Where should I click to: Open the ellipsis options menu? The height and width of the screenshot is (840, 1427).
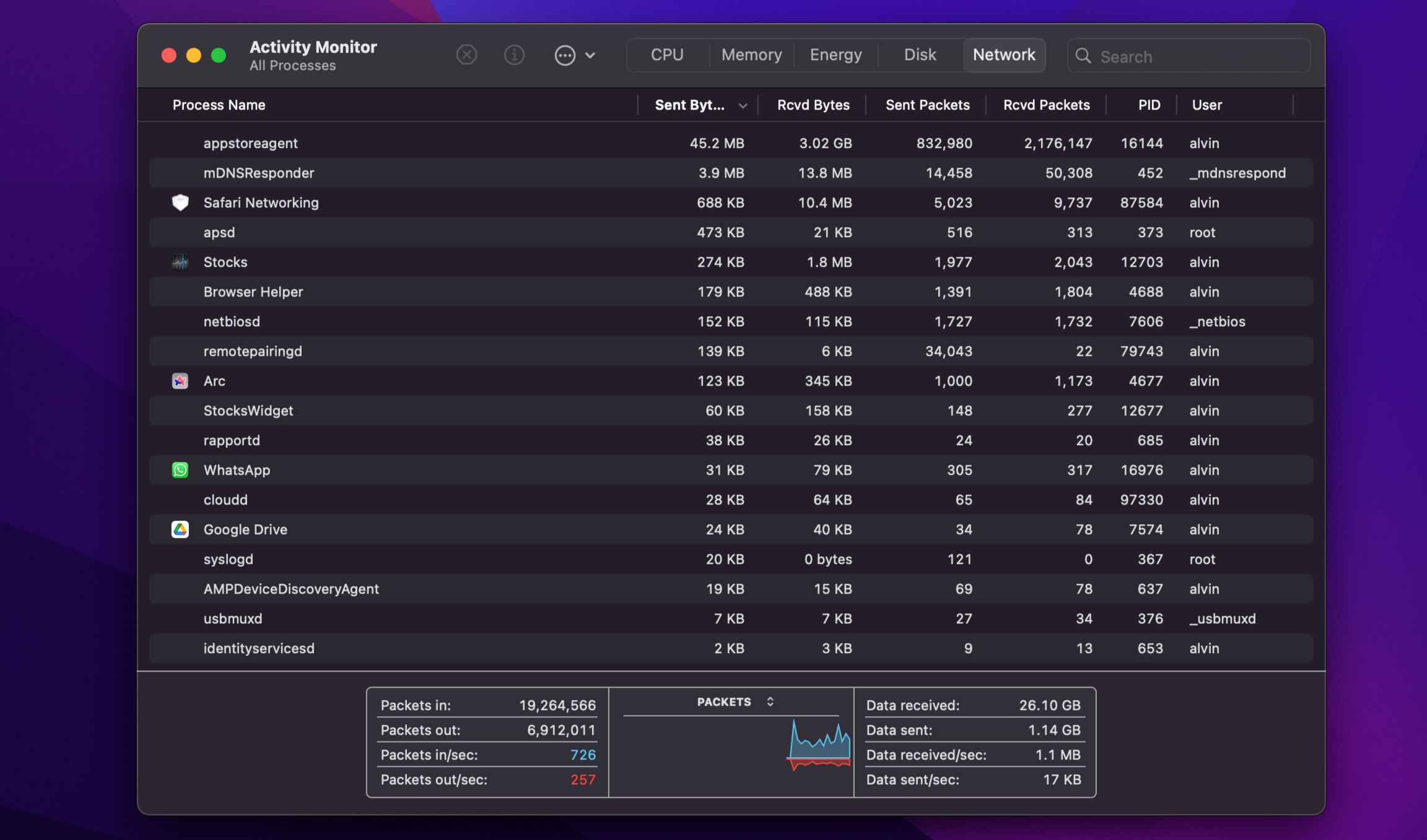[x=564, y=55]
